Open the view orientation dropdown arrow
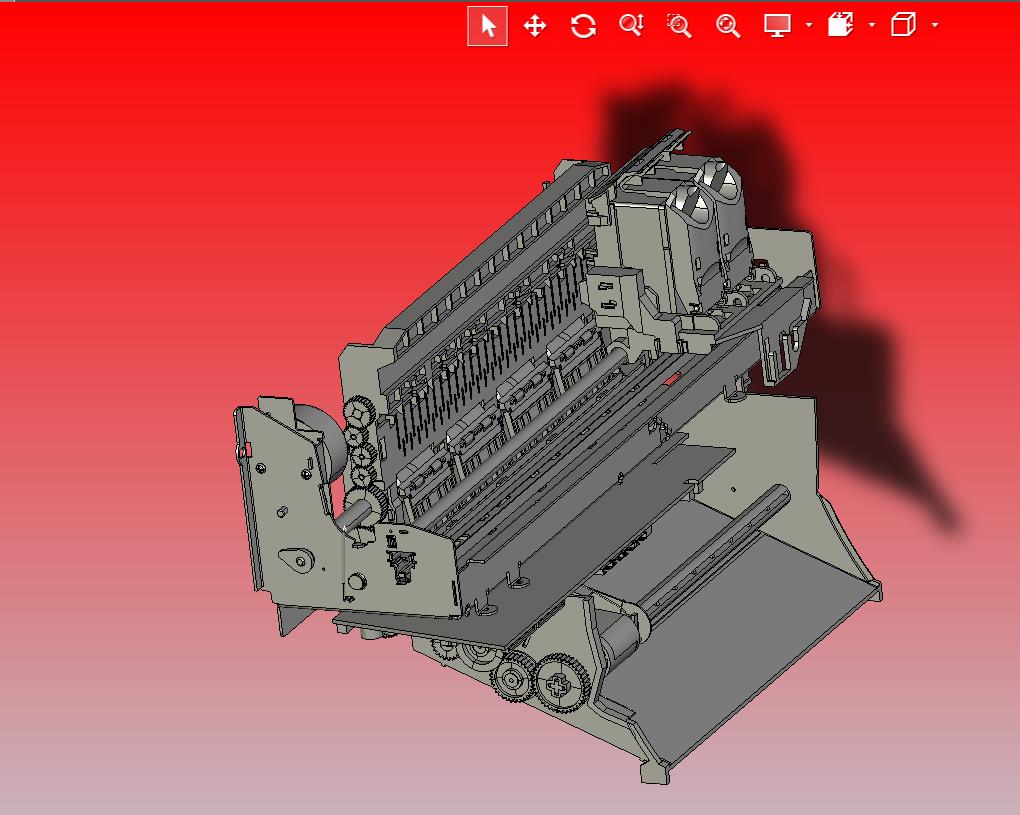The width and height of the screenshot is (1020, 815). click(935, 25)
